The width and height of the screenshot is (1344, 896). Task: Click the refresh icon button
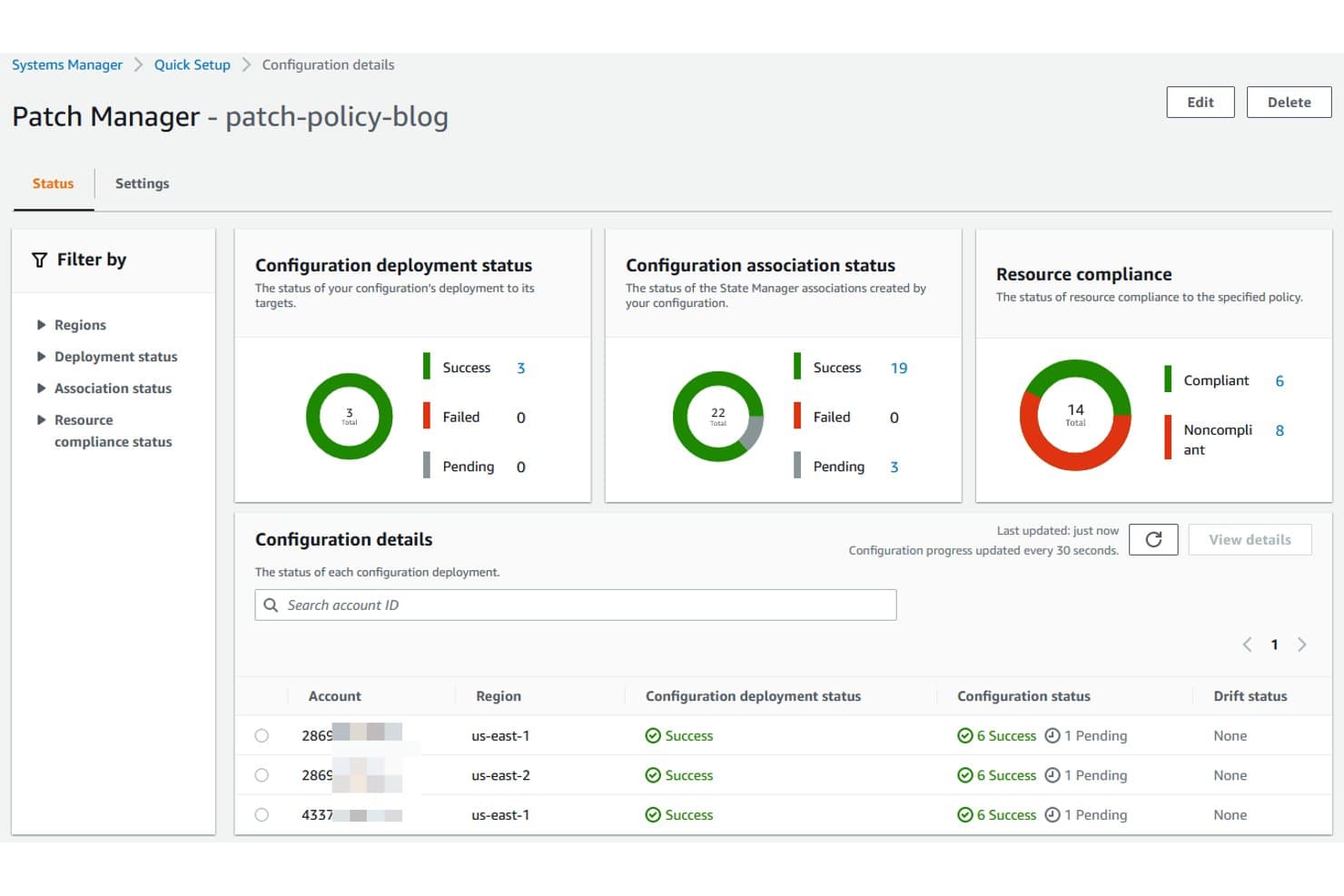1153,539
